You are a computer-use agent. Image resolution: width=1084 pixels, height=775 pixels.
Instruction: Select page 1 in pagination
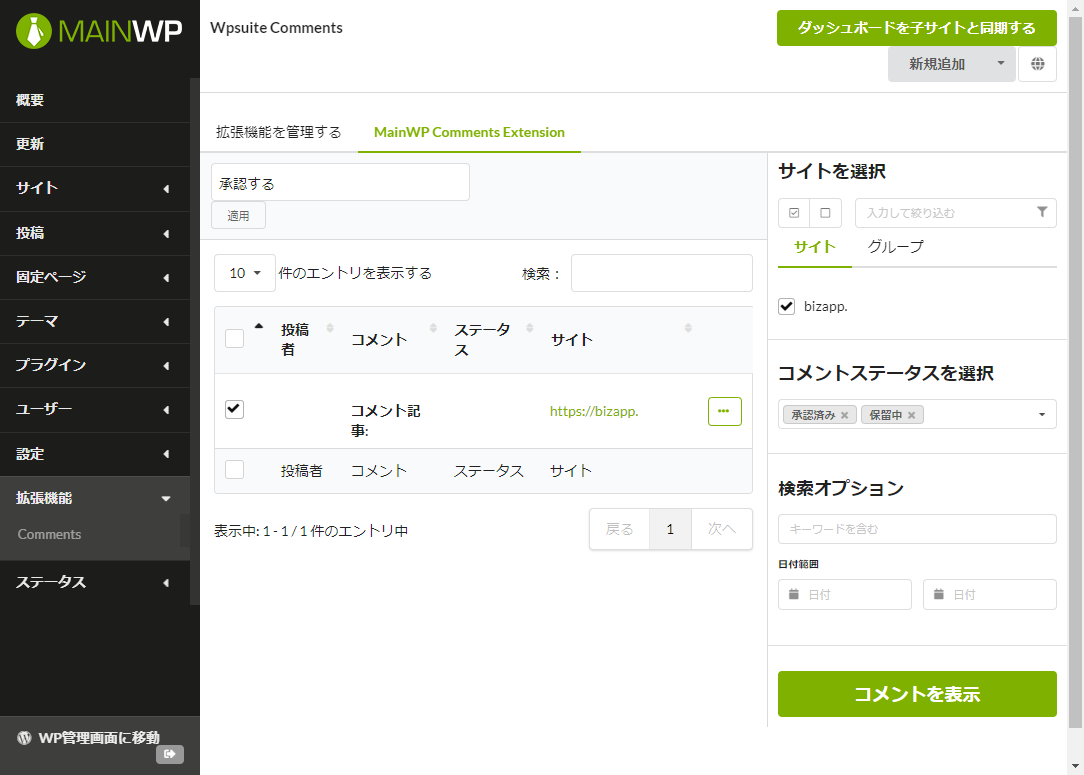click(670, 529)
